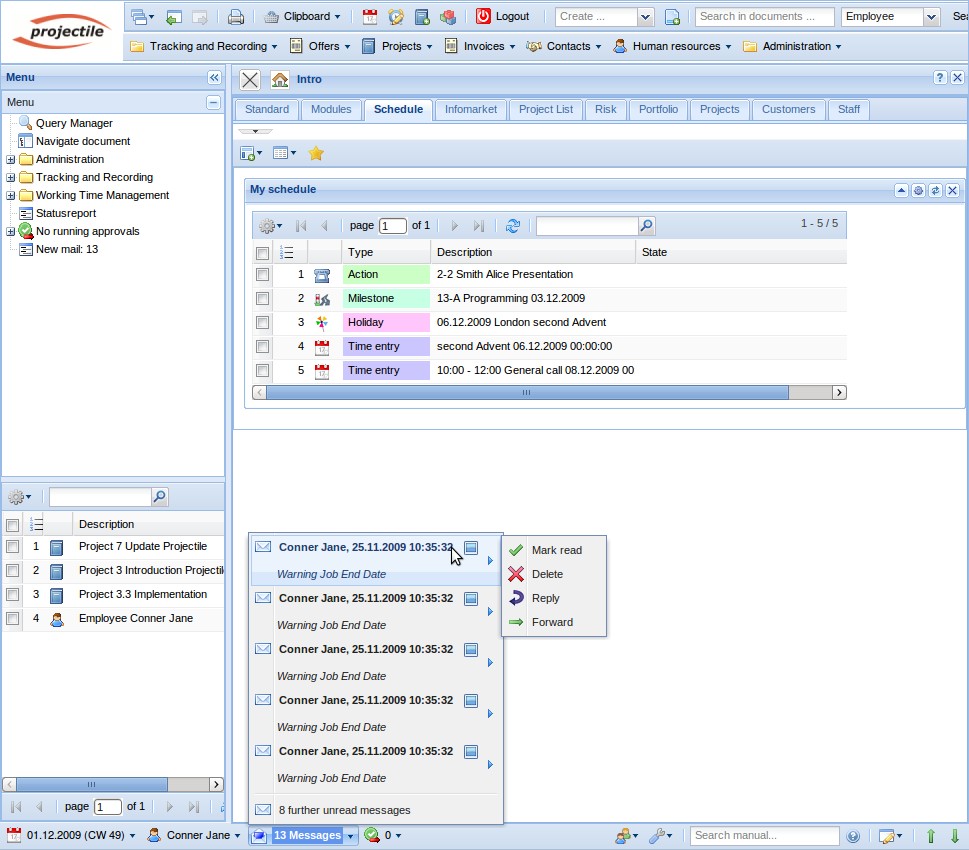Click the print icon in top toolbar

pos(236,16)
